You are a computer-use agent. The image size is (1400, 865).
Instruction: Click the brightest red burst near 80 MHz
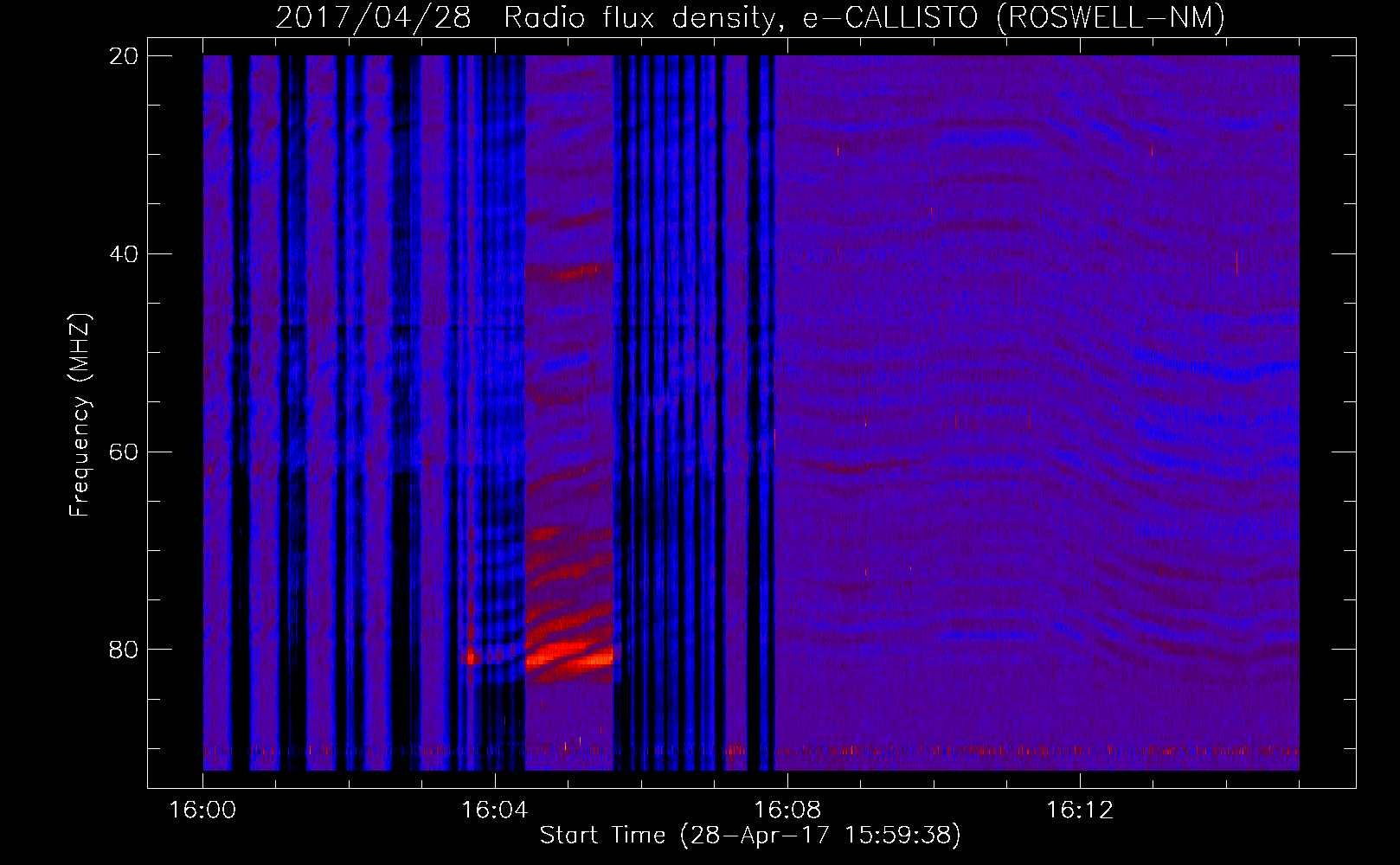tap(568, 654)
